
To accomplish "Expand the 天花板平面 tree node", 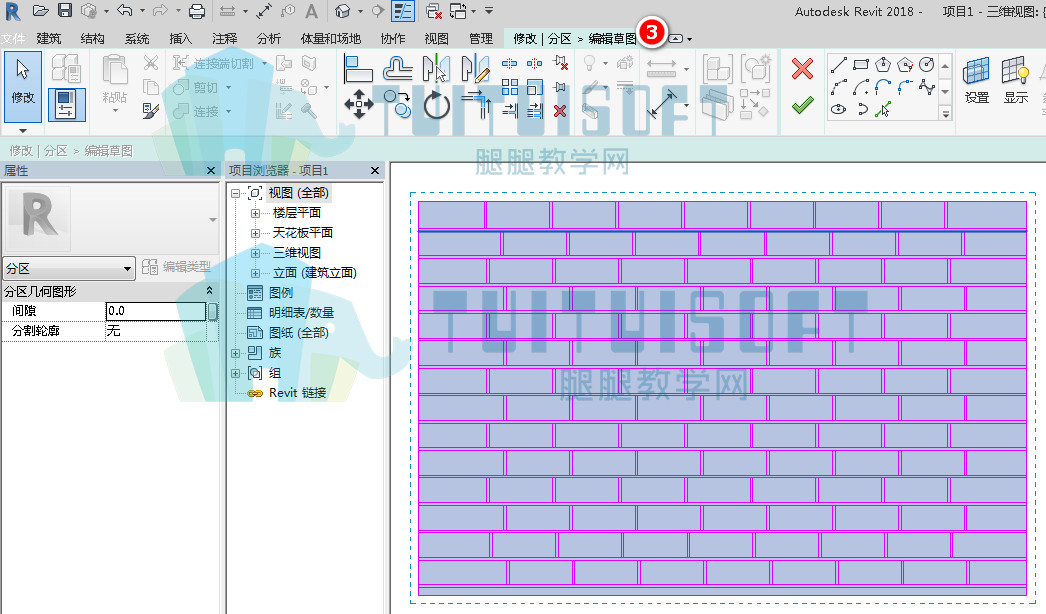I will pyautogui.click(x=255, y=233).
